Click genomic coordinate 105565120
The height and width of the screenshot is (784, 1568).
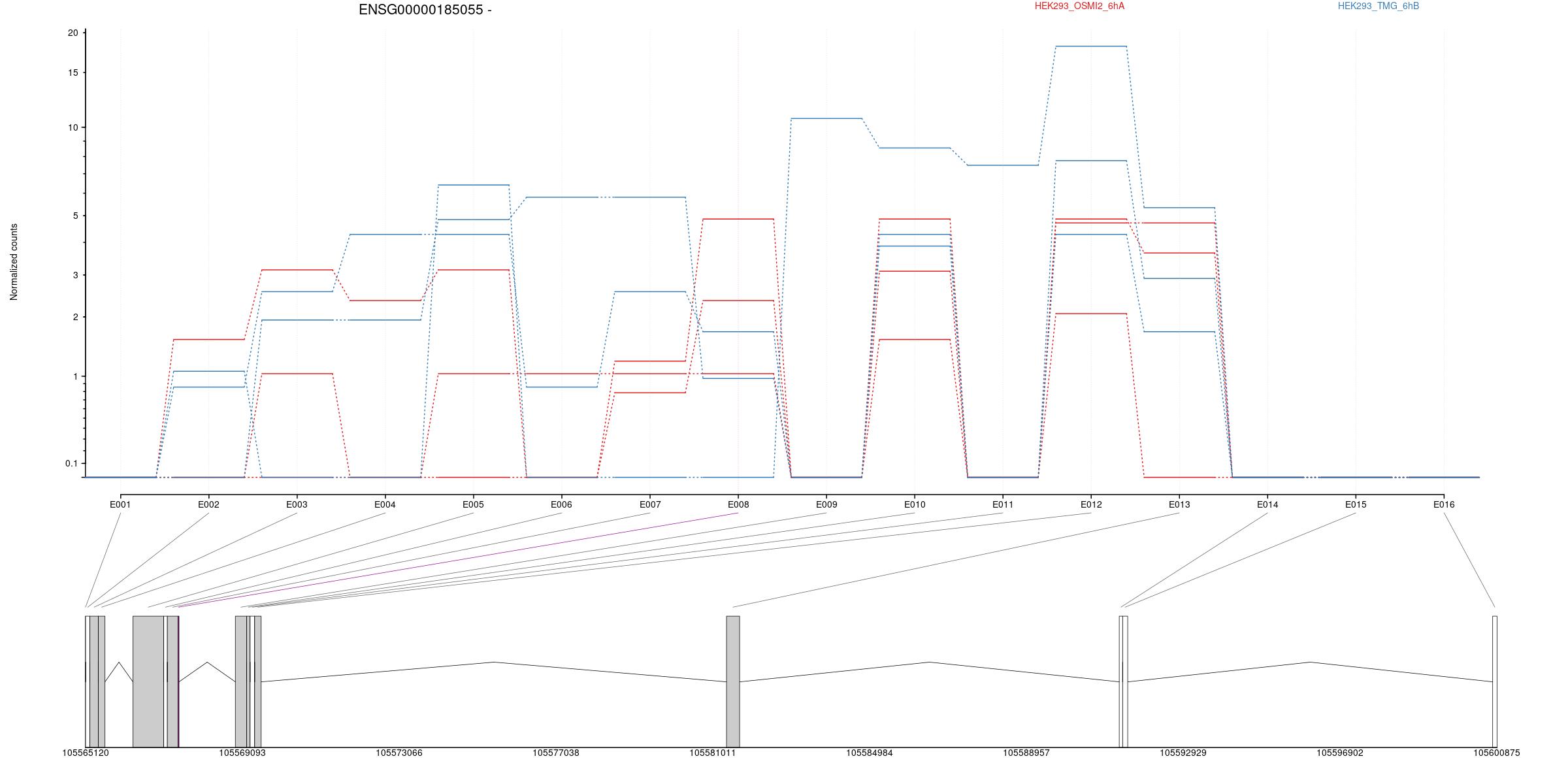(86, 753)
